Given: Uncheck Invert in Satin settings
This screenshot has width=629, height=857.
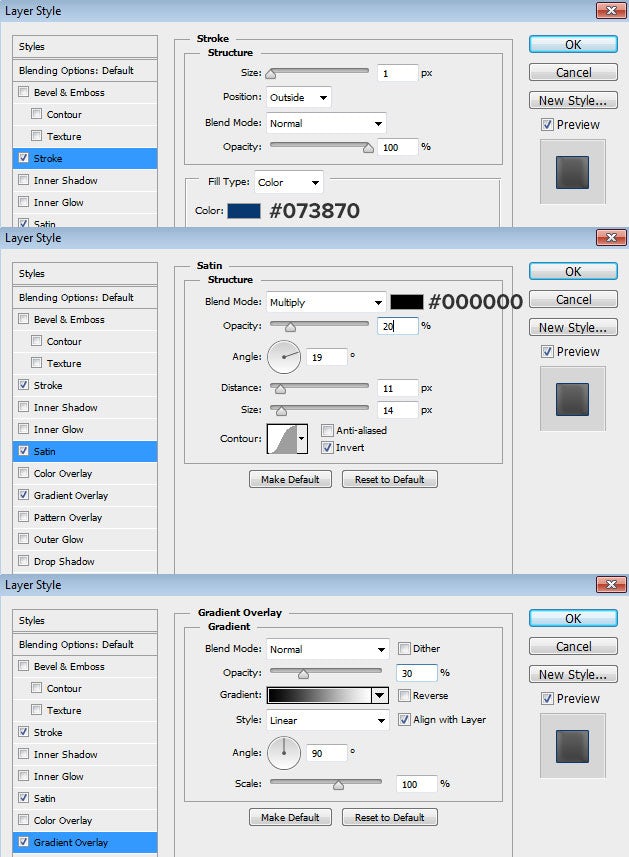Looking at the screenshot, I should [x=327, y=447].
